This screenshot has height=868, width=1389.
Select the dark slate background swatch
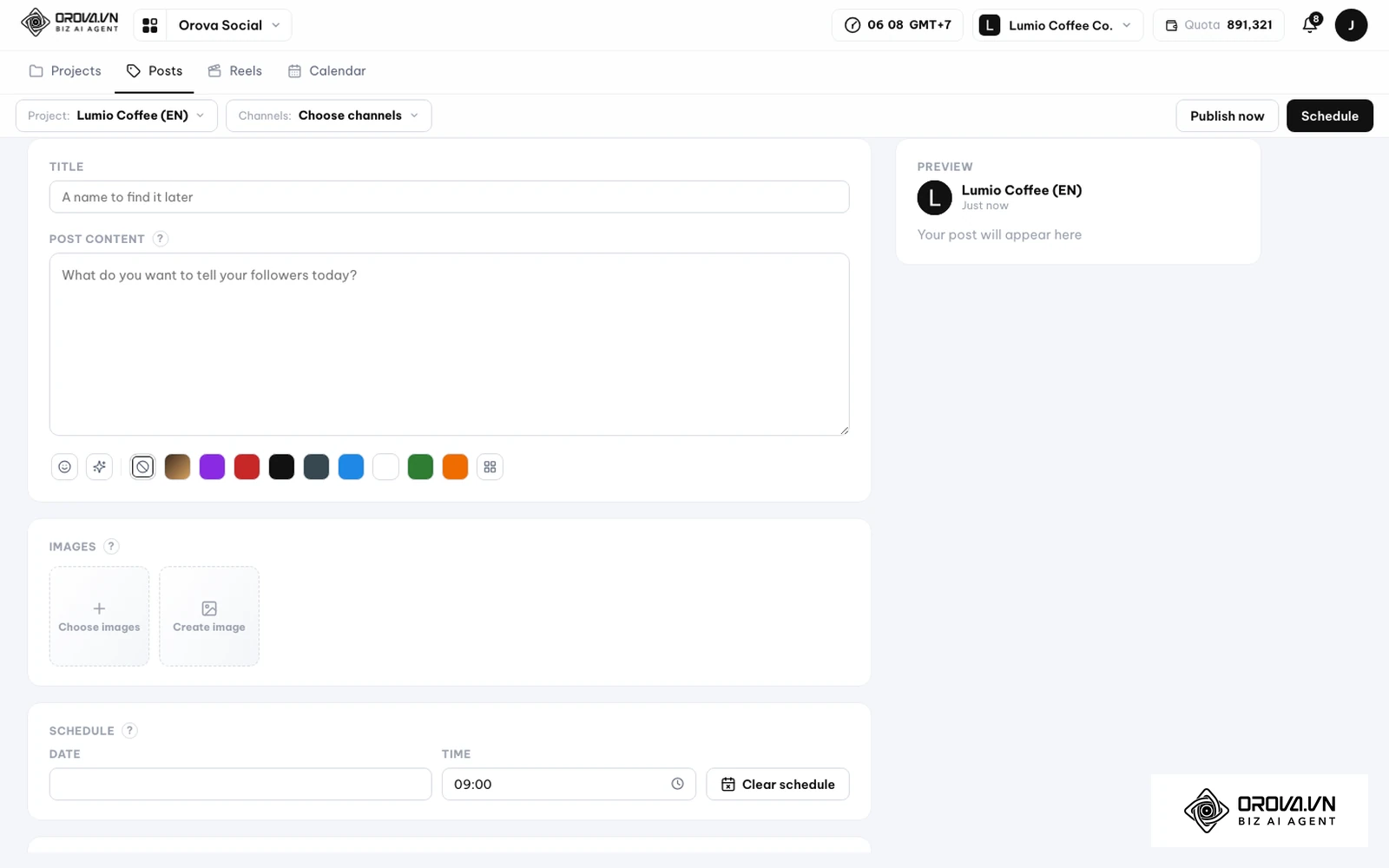[x=316, y=467]
